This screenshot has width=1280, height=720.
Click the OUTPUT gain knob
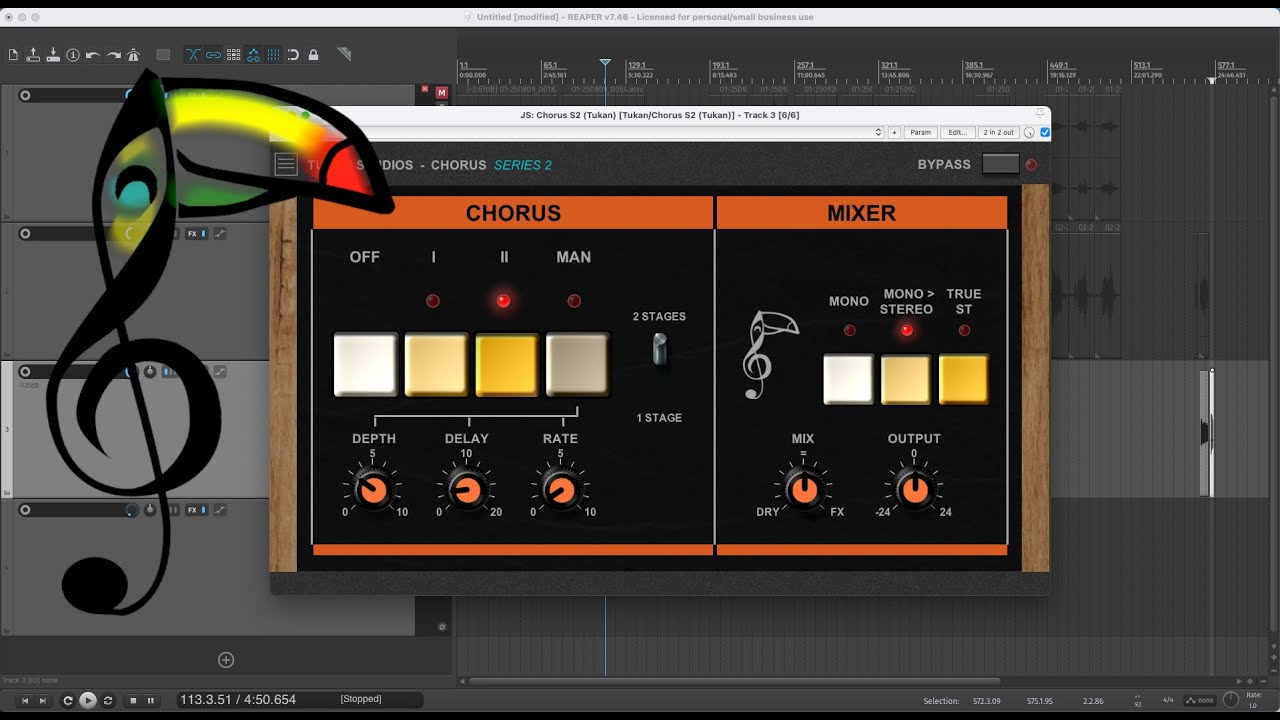pyautogui.click(x=914, y=490)
